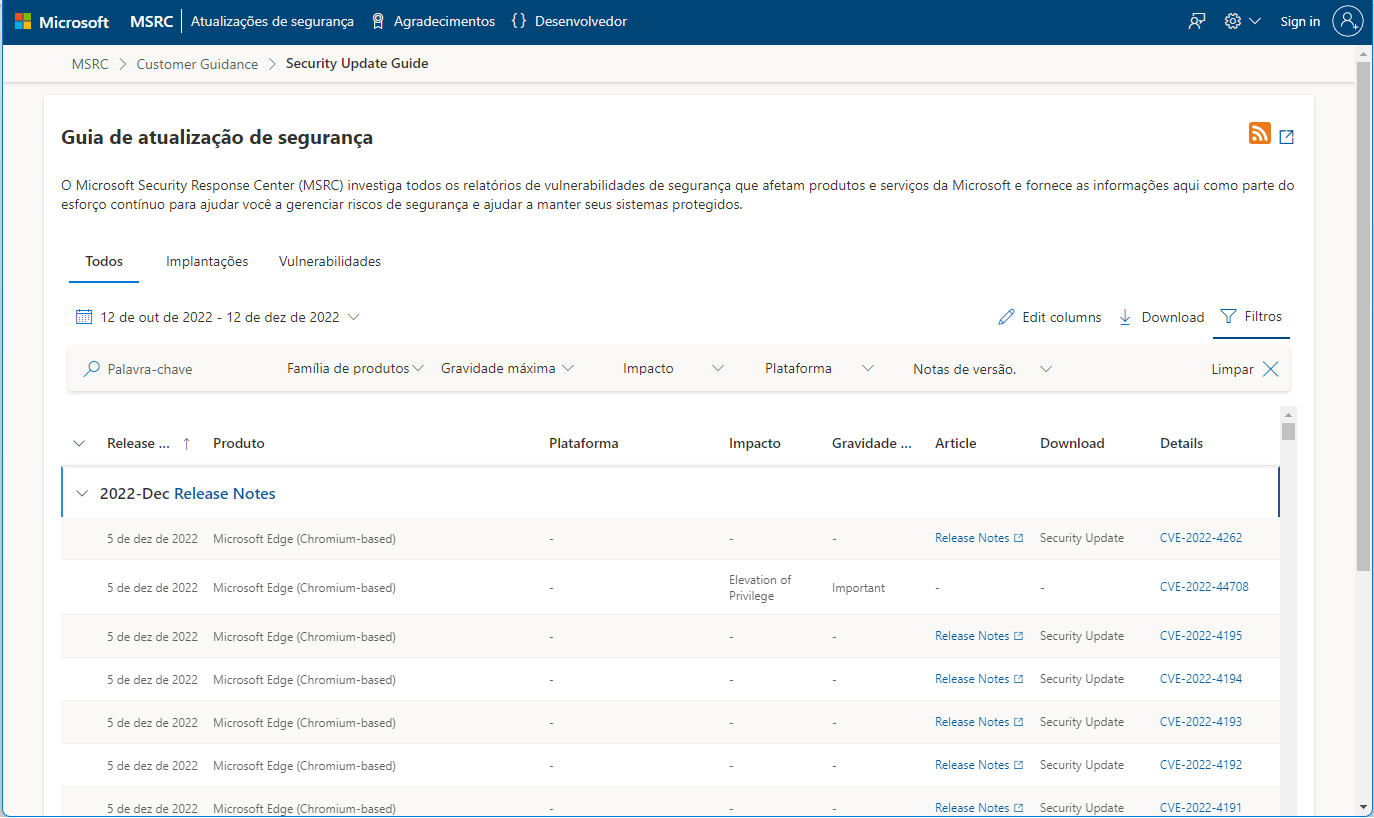Open external icon beside CVE-2022-4194 Release Notes
Screen dimensions: 1374x818
[x=1019, y=679]
